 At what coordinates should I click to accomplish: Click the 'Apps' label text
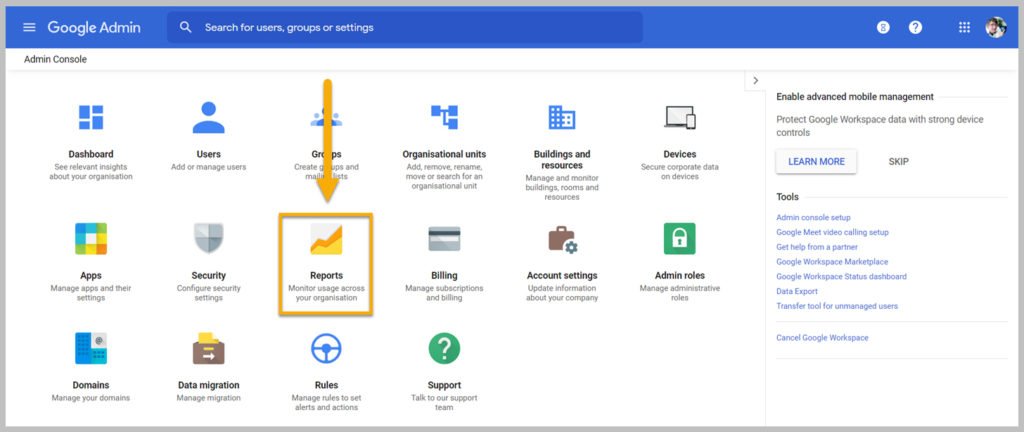[x=91, y=276]
